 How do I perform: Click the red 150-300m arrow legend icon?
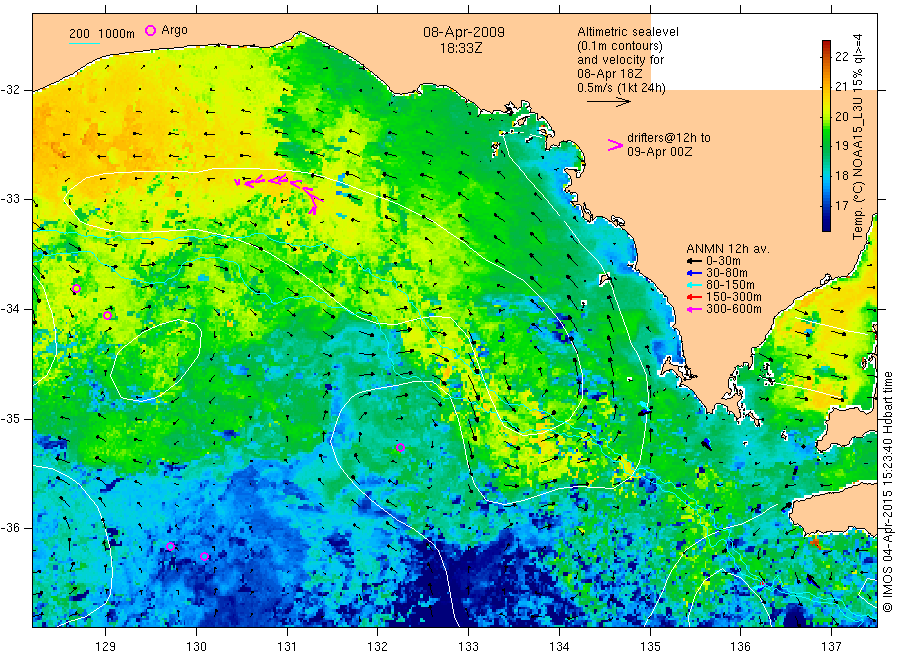click(x=695, y=297)
